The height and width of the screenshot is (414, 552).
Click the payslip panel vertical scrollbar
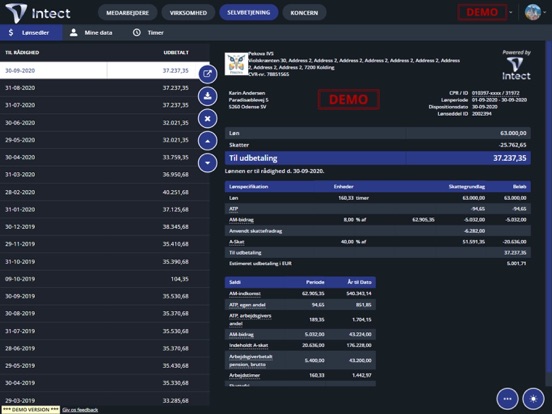(x=548, y=208)
